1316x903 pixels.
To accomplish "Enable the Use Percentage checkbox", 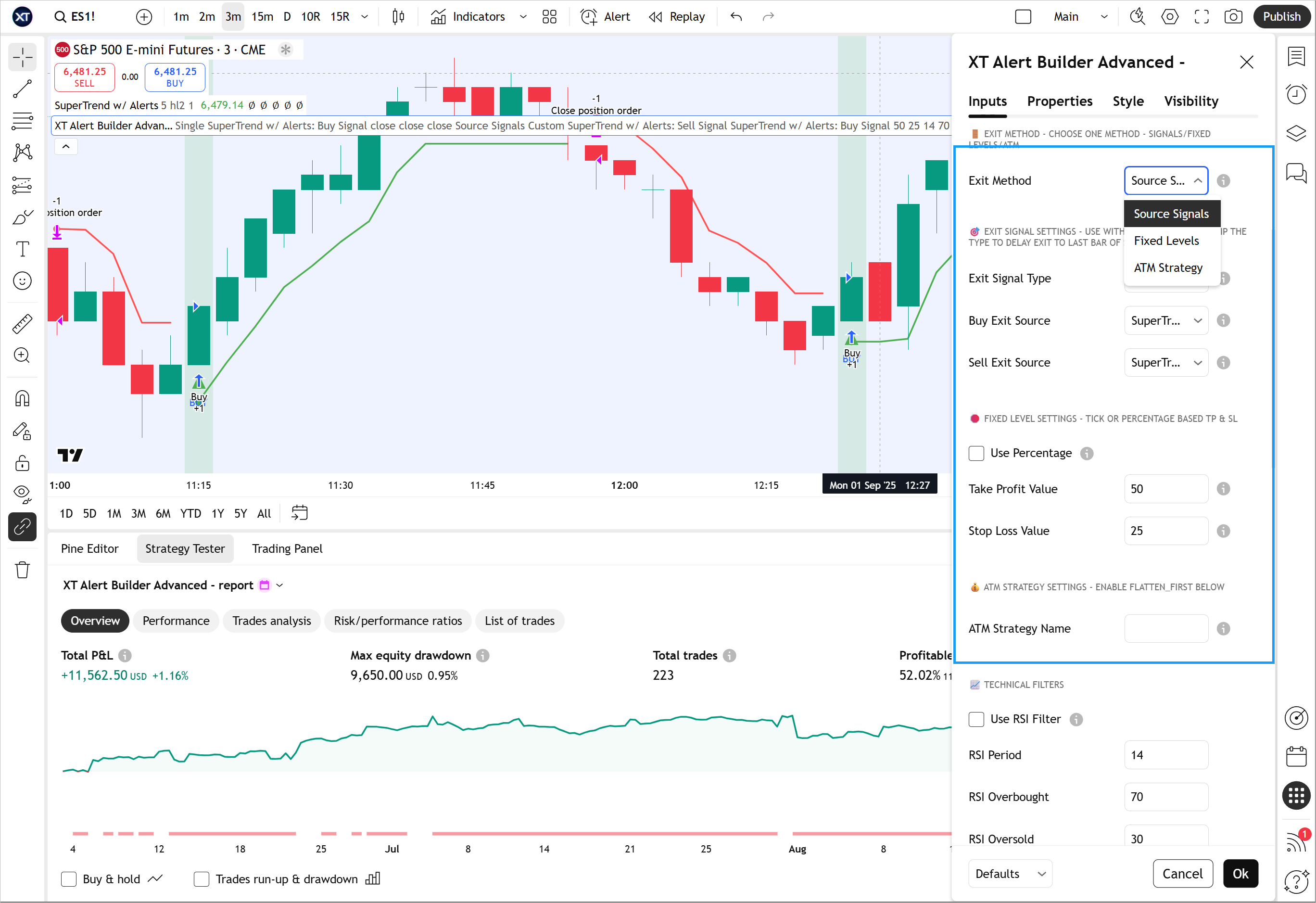I will tap(975, 453).
